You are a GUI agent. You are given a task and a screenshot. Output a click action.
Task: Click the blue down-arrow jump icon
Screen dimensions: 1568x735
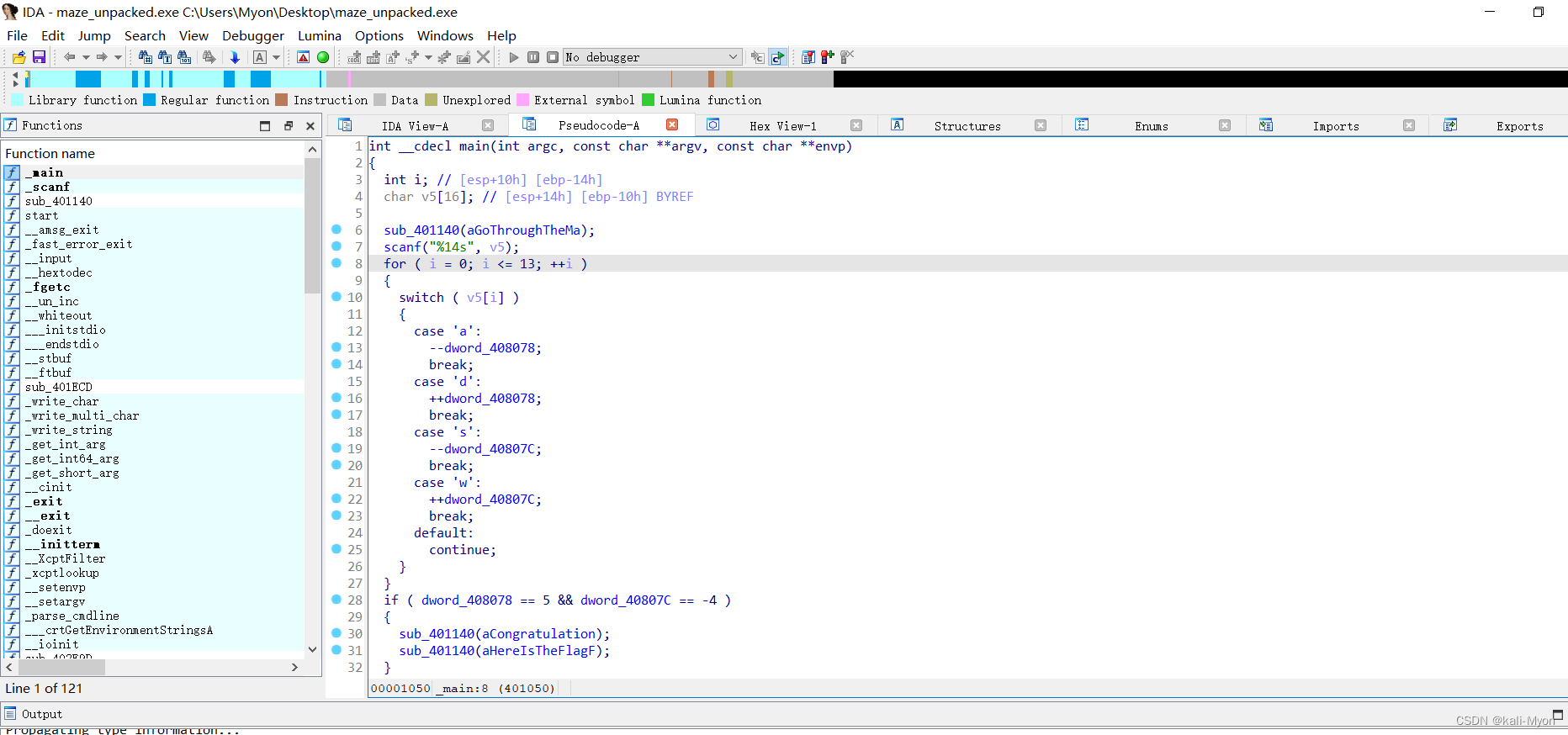[235, 57]
